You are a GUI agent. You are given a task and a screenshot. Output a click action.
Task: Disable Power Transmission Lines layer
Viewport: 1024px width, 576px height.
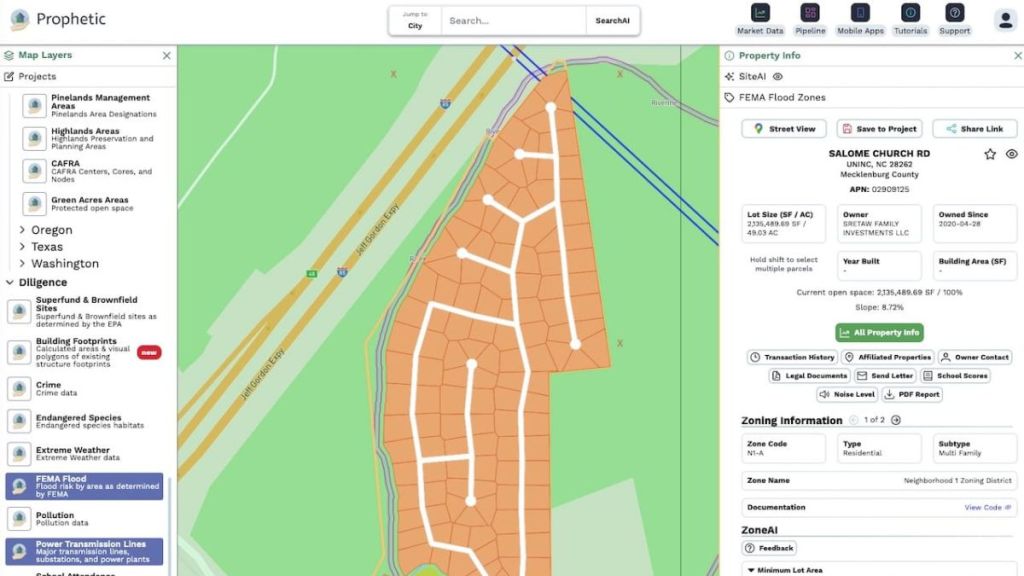(x=84, y=552)
